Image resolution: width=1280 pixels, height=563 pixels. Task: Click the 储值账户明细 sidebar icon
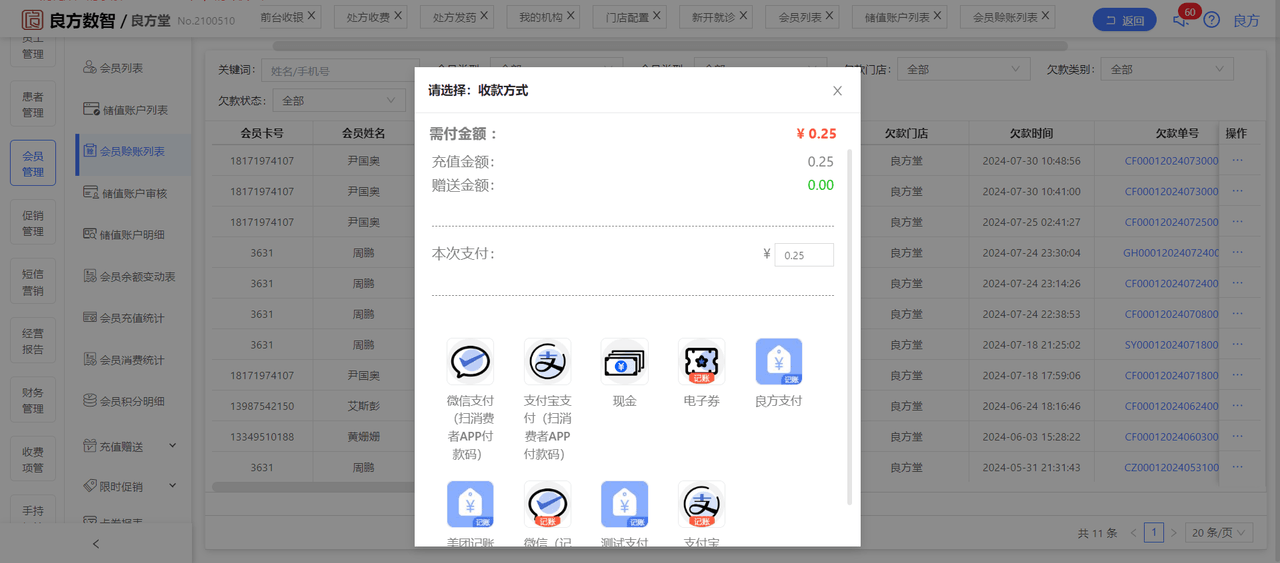(89, 235)
